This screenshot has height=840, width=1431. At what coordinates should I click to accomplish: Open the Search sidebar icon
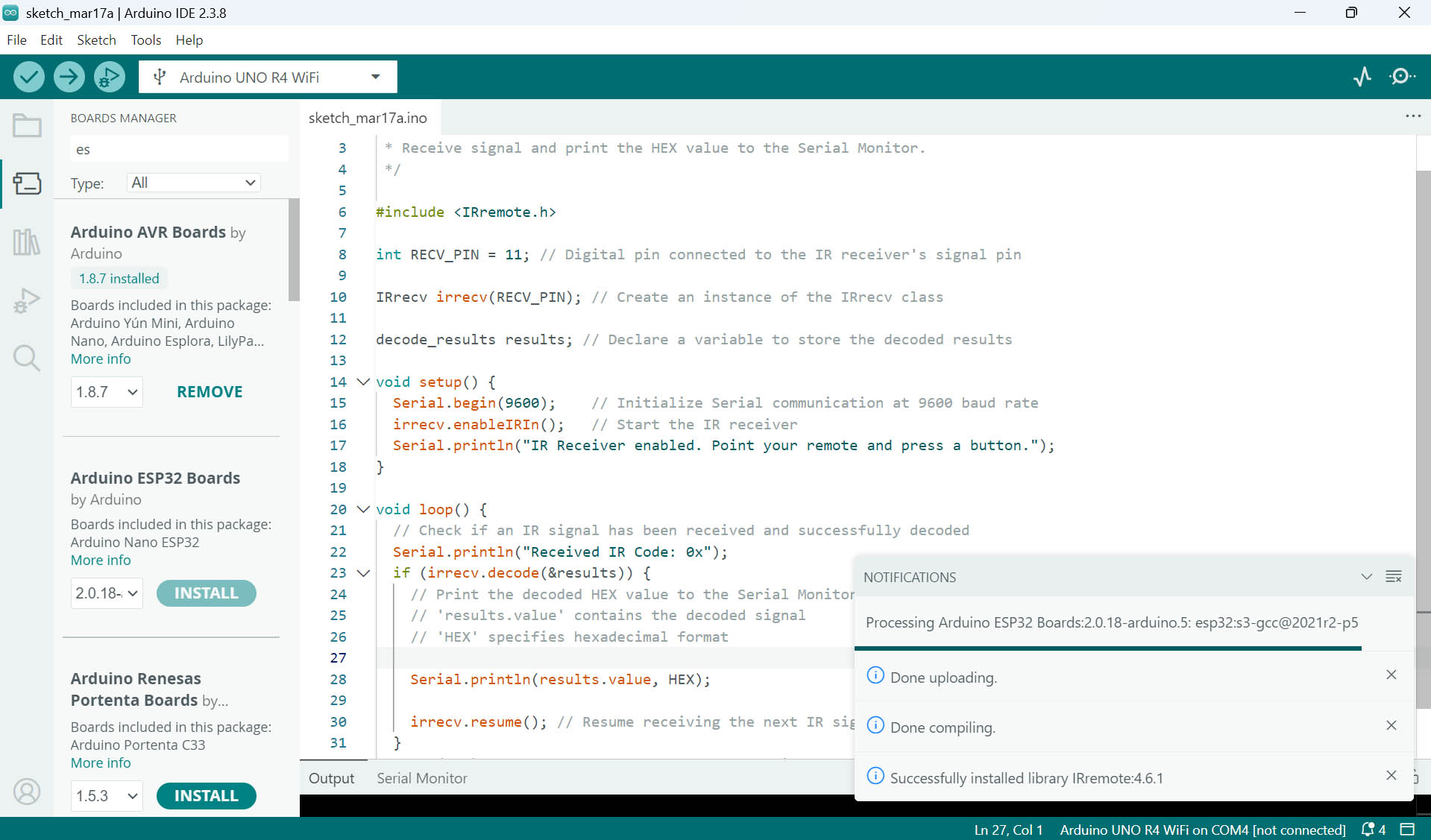(27, 358)
